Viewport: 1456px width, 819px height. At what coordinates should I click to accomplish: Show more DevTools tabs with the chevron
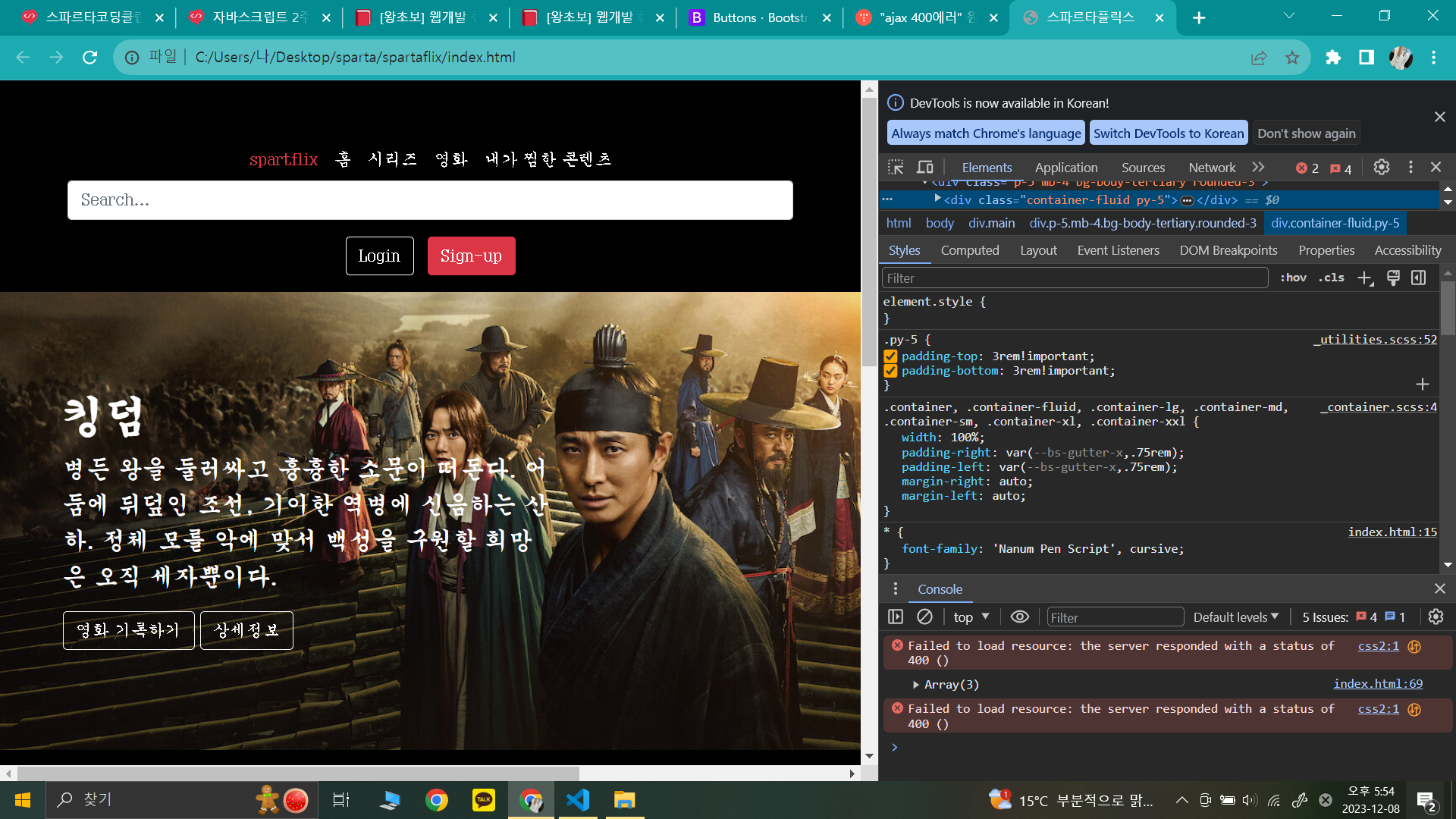[x=1258, y=167]
